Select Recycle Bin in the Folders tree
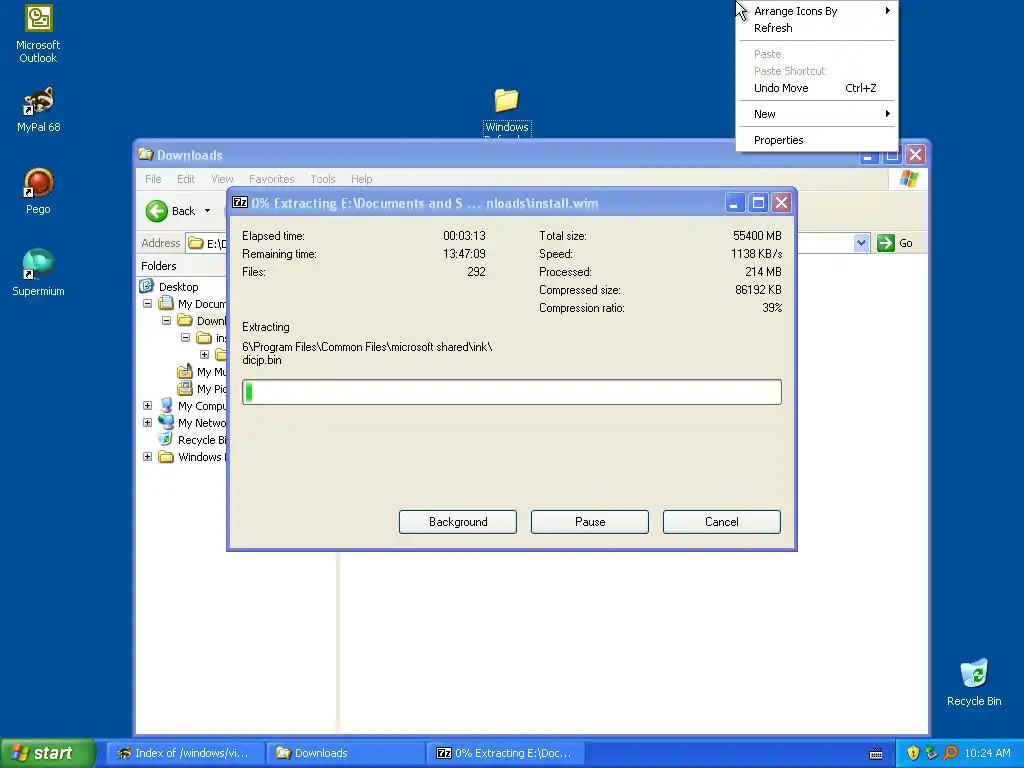Image resolution: width=1024 pixels, height=768 pixels. 201,440
